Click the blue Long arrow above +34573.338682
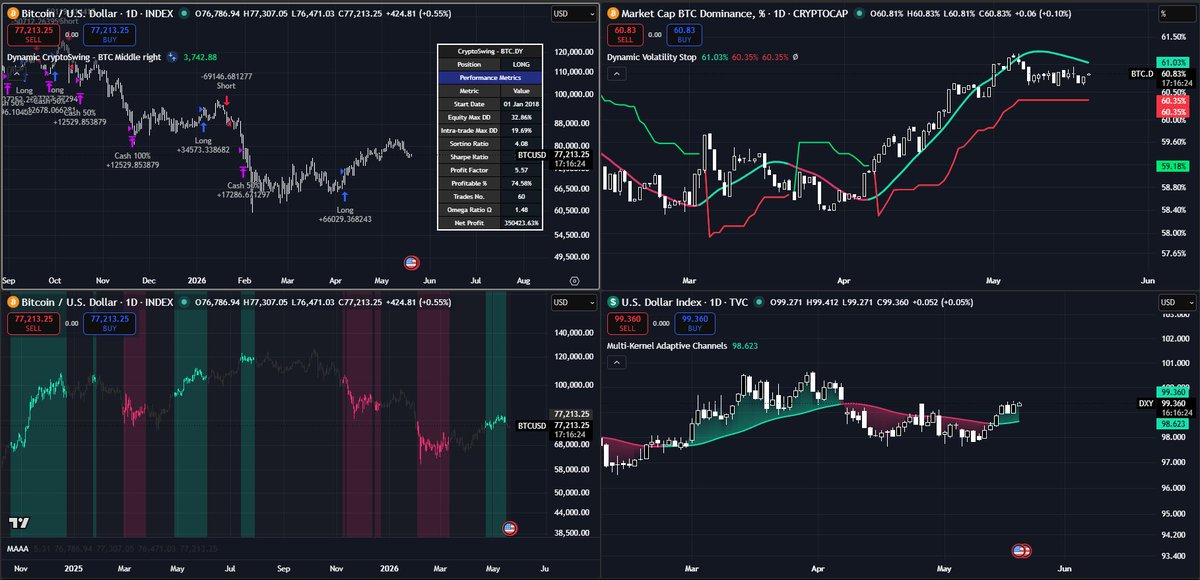 (203, 126)
